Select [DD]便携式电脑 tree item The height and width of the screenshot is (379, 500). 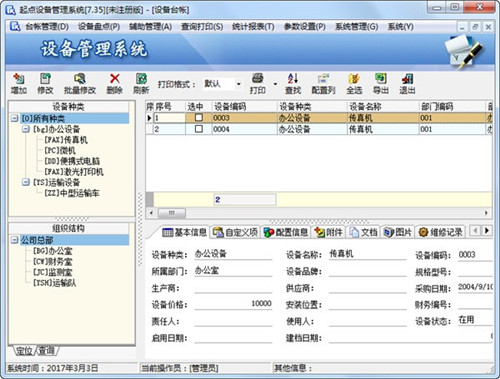pos(72,161)
